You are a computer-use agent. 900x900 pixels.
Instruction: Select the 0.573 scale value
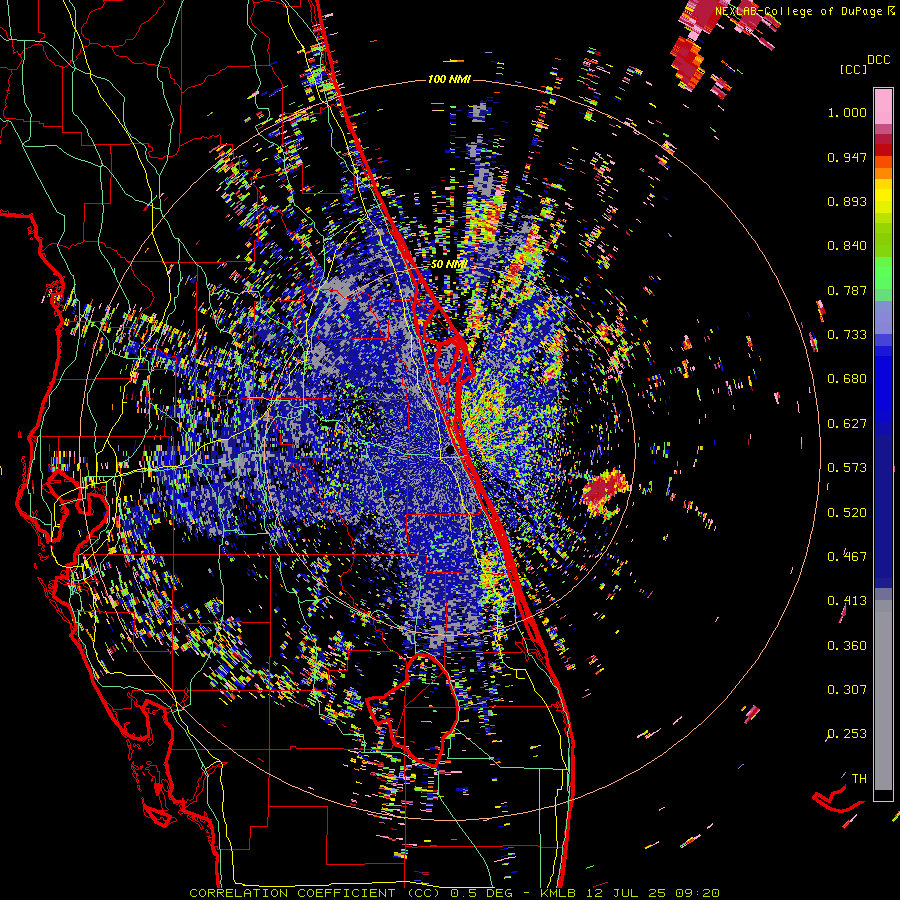coord(847,468)
